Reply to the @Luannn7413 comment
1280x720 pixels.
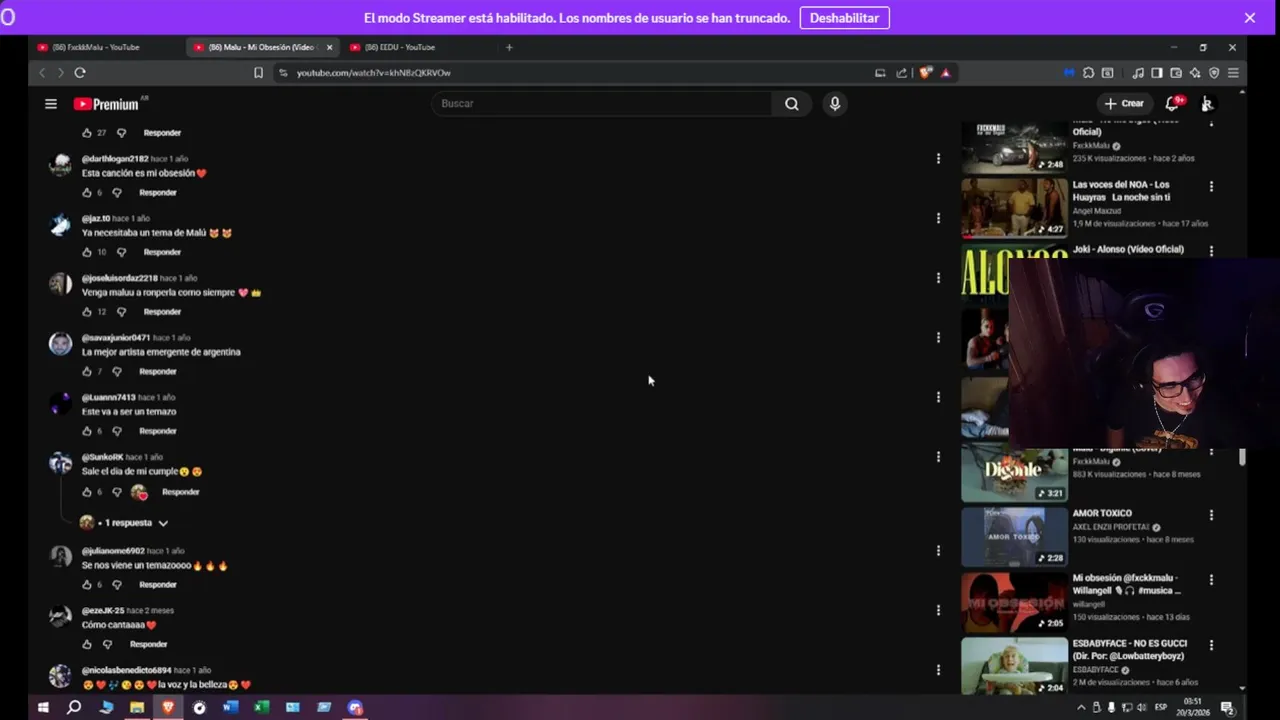pos(158,431)
